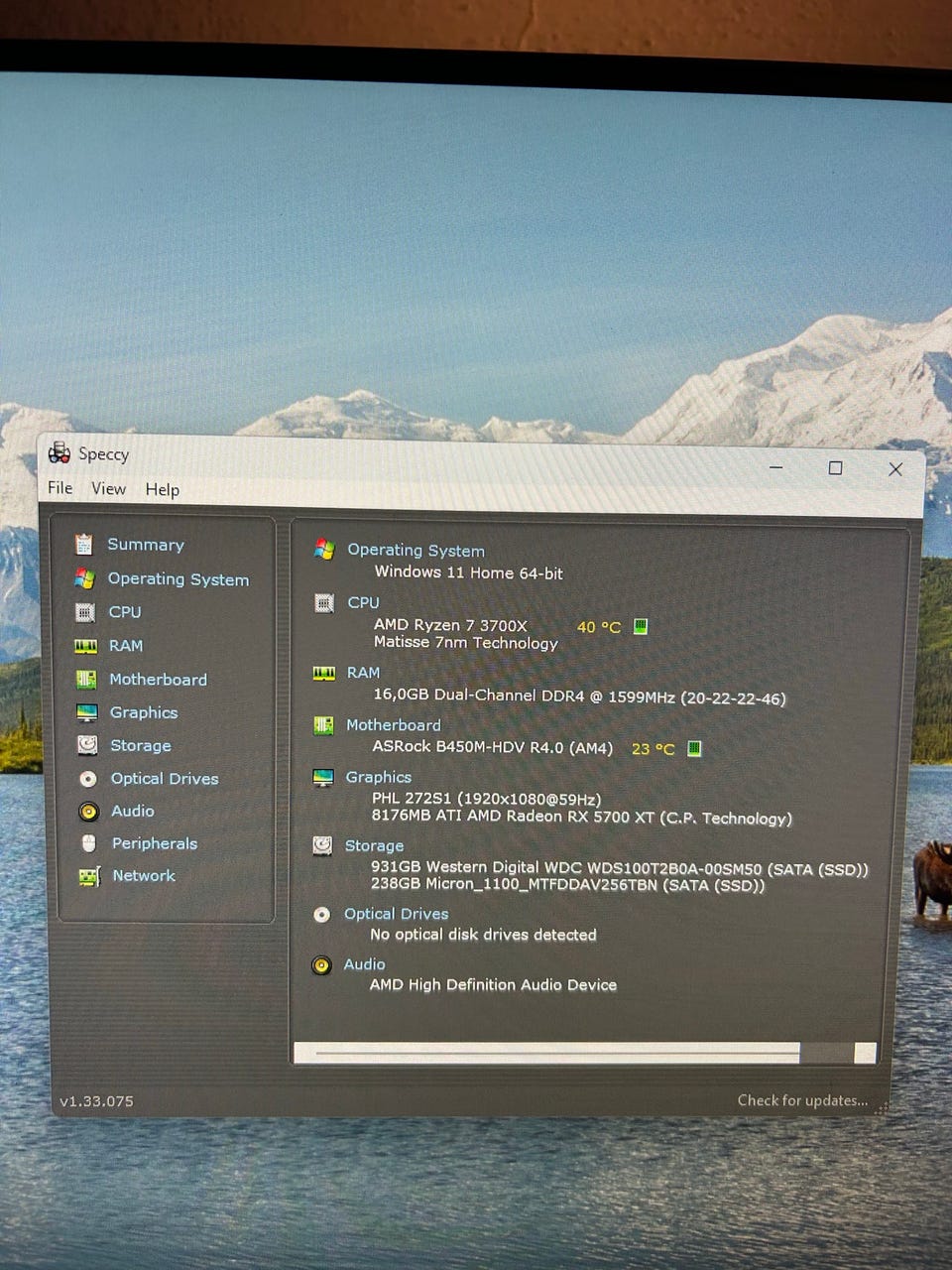The width and height of the screenshot is (952, 1270).
Task: Click CPU heading link in summary
Action: coord(364,602)
